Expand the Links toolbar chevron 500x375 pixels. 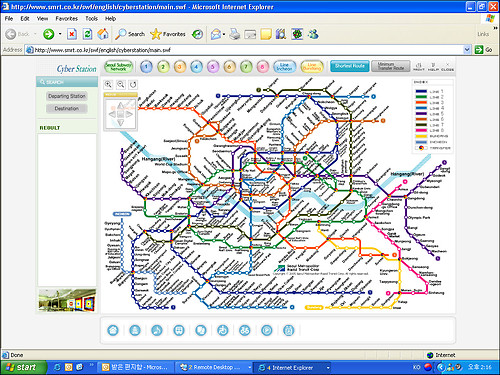click(x=495, y=28)
